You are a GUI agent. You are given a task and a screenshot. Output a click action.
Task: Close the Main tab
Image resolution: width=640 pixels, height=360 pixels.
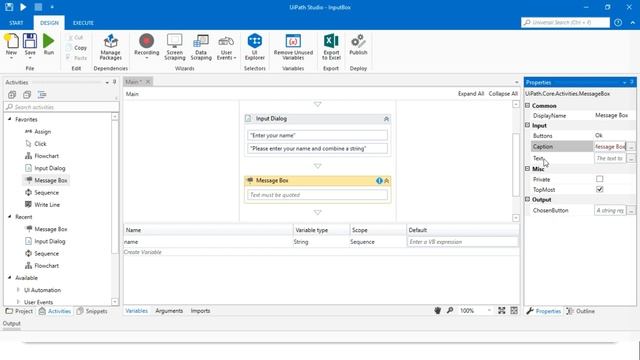(x=148, y=82)
